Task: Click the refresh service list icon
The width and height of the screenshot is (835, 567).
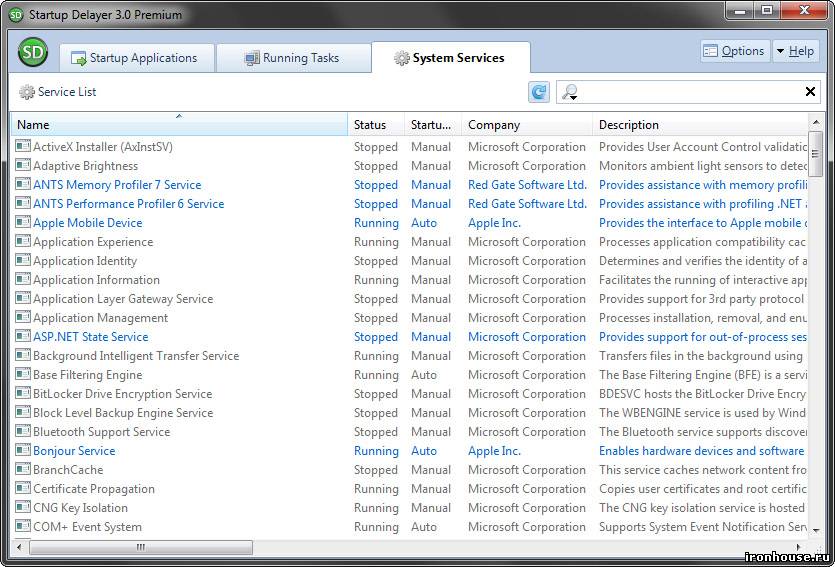Action: [x=539, y=92]
